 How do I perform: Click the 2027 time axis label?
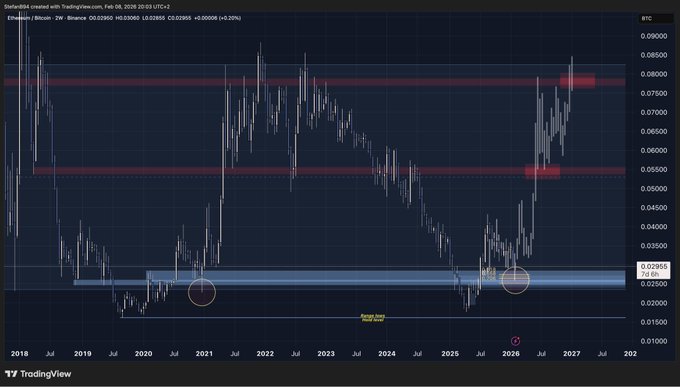pyautogui.click(x=572, y=354)
